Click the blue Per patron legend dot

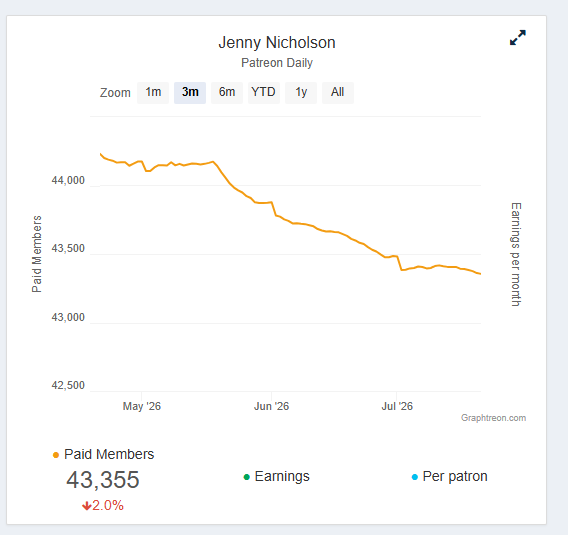click(415, 477)
